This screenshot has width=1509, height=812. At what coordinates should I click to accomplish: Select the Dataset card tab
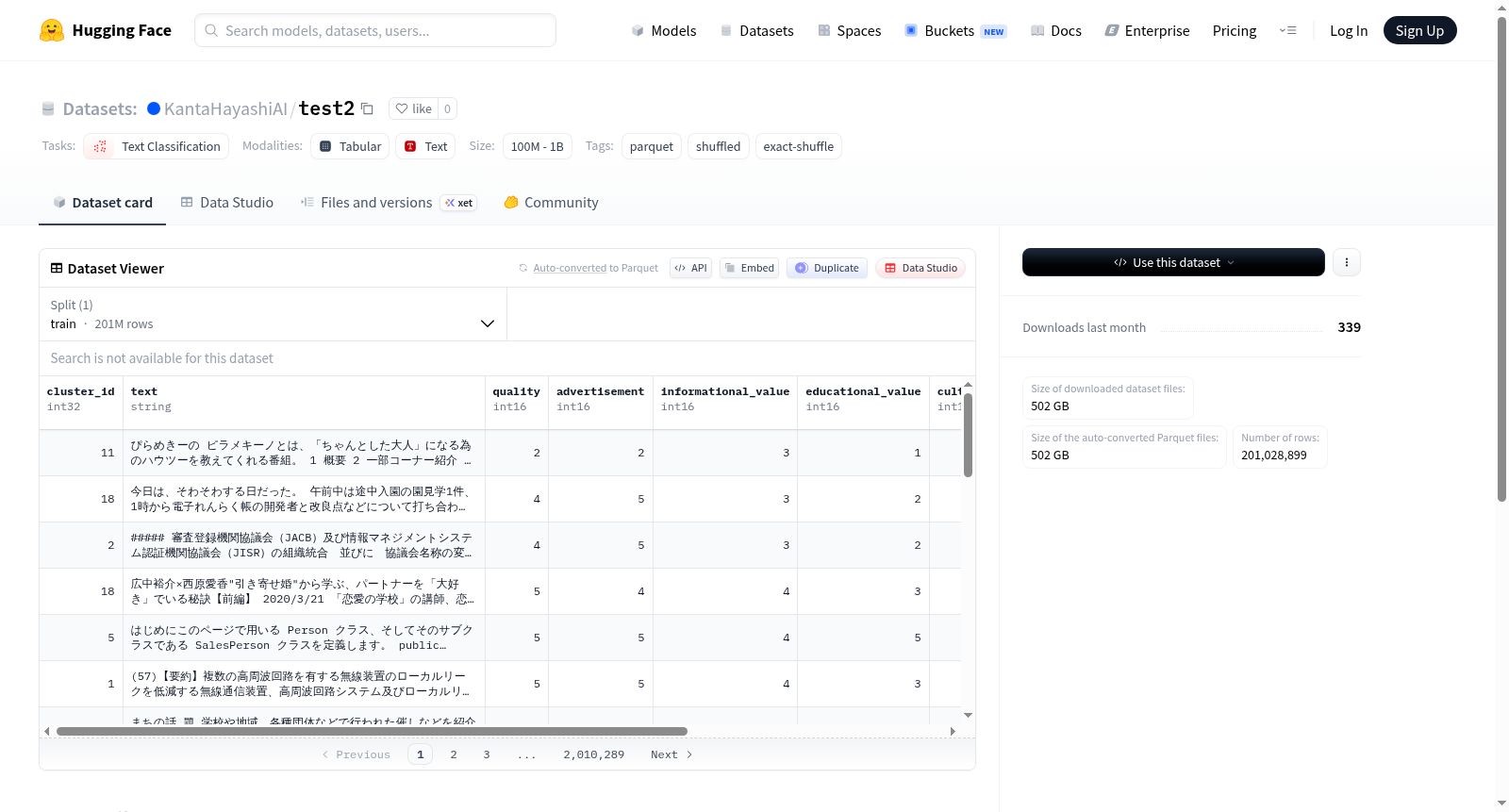[x=103, y=203]
